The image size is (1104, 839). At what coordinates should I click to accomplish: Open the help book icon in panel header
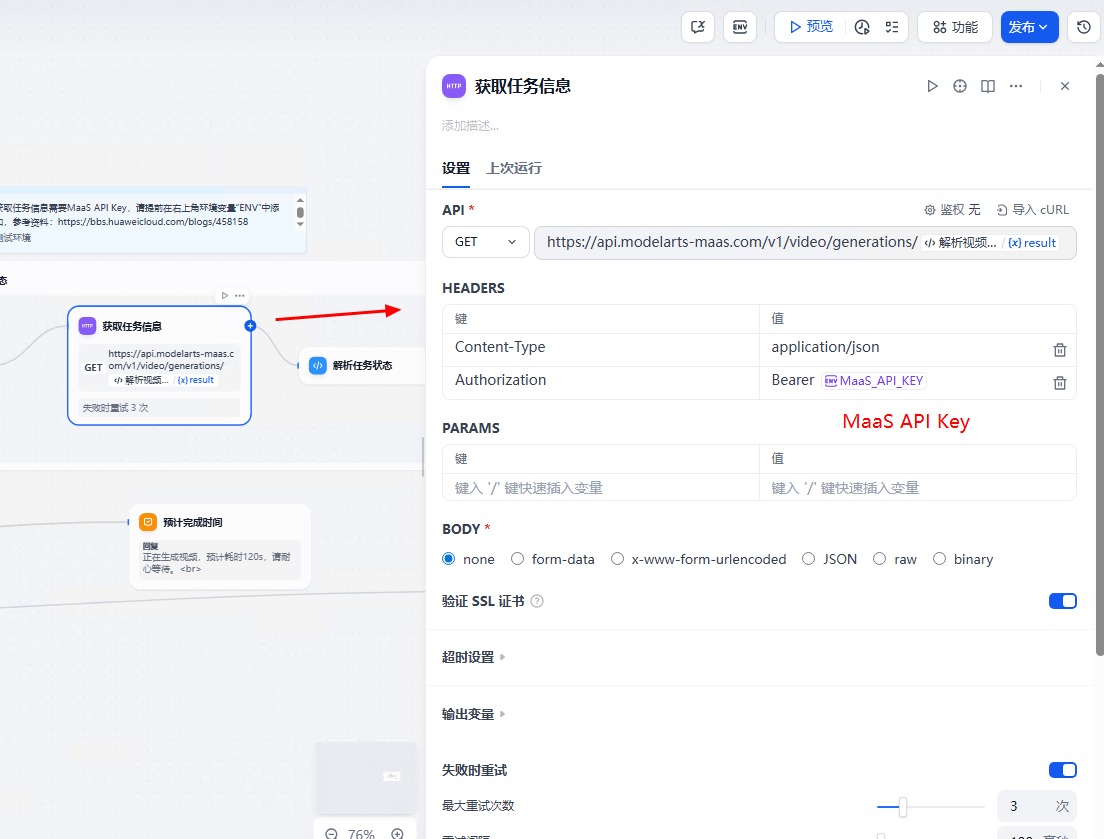pos(988,86)
